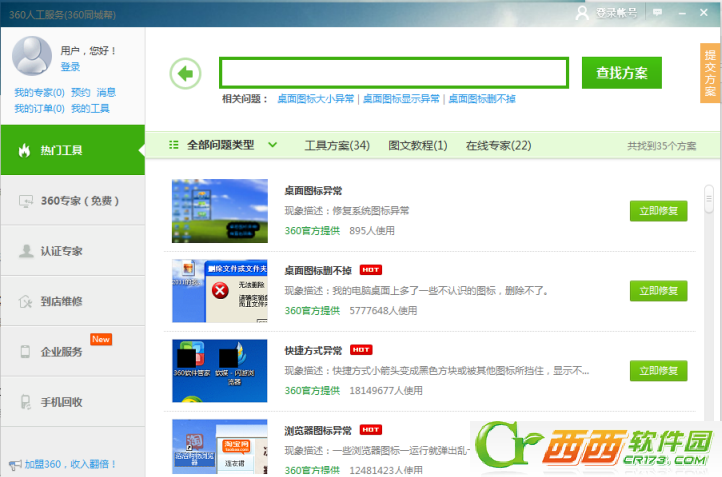Select the 热门工具 flame icon
The width and height of the screenshot is (722, 477).
pos(24,151)
